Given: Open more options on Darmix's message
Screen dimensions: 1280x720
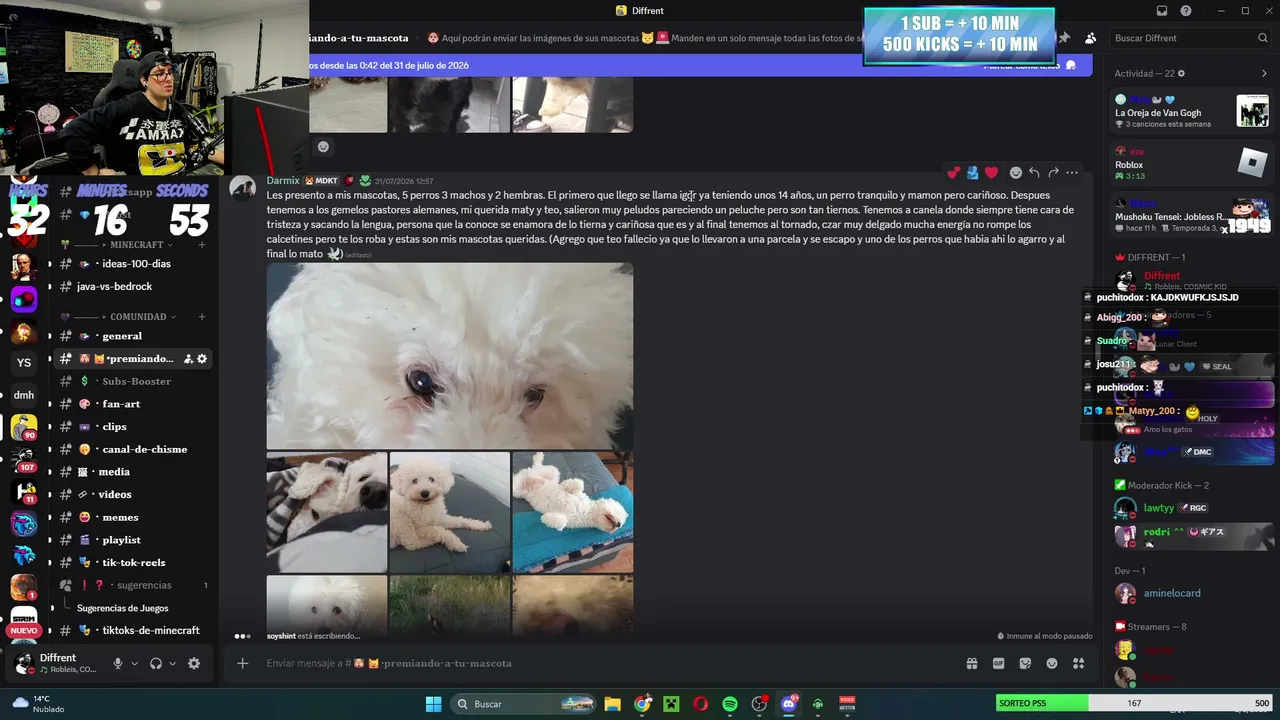Looking at the screenshot, I should pos(1072,173).
